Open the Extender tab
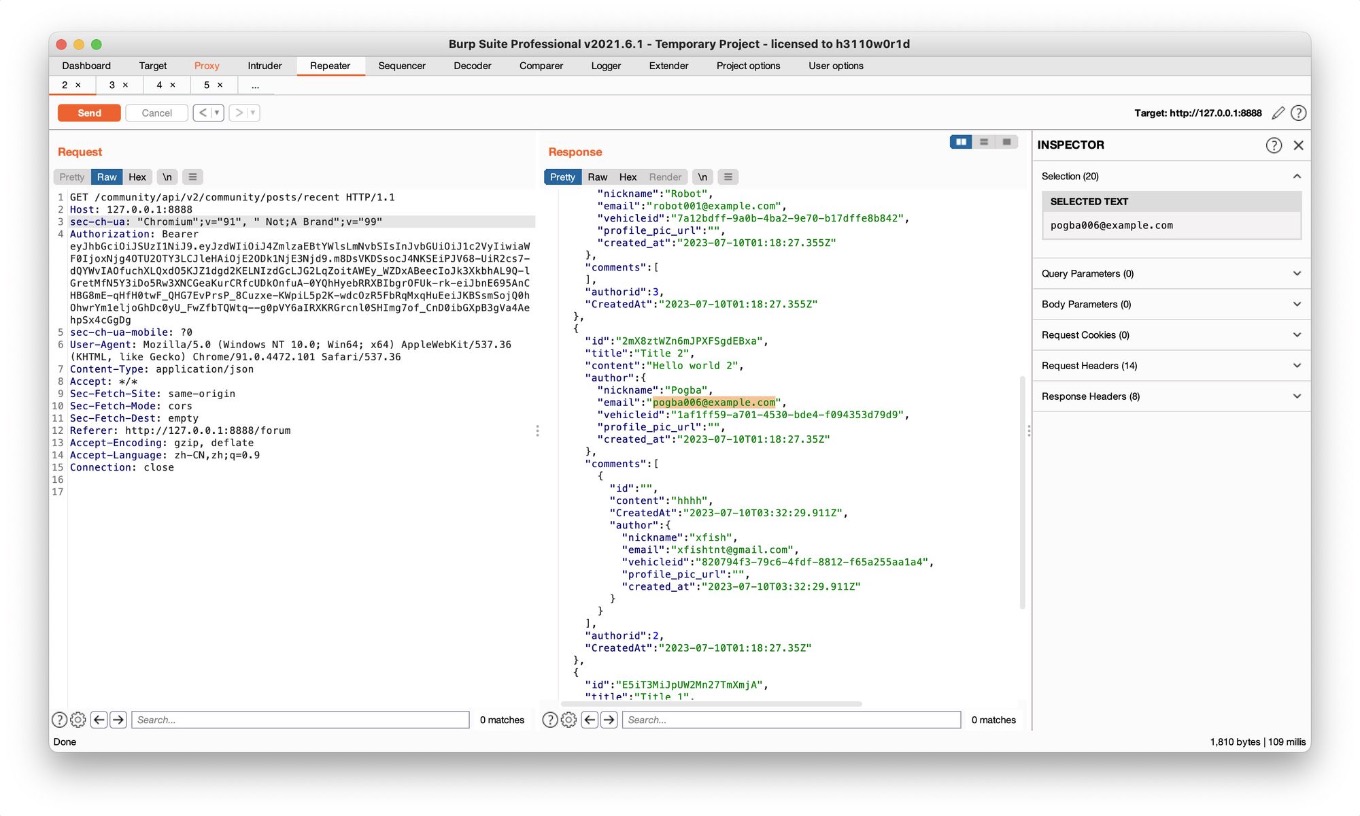Screen dimensions: 1360x816 click(669, 66)
